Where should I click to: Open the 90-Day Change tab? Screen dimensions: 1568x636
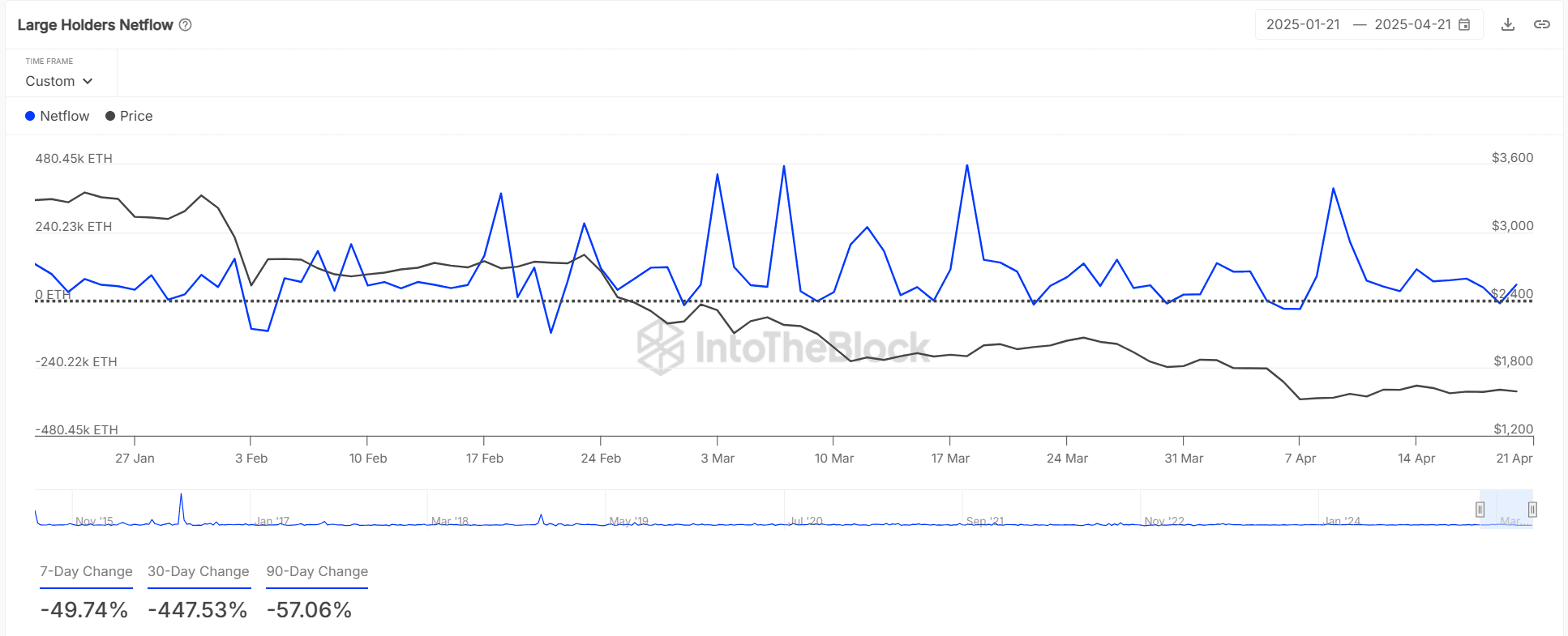coord(317,571)
